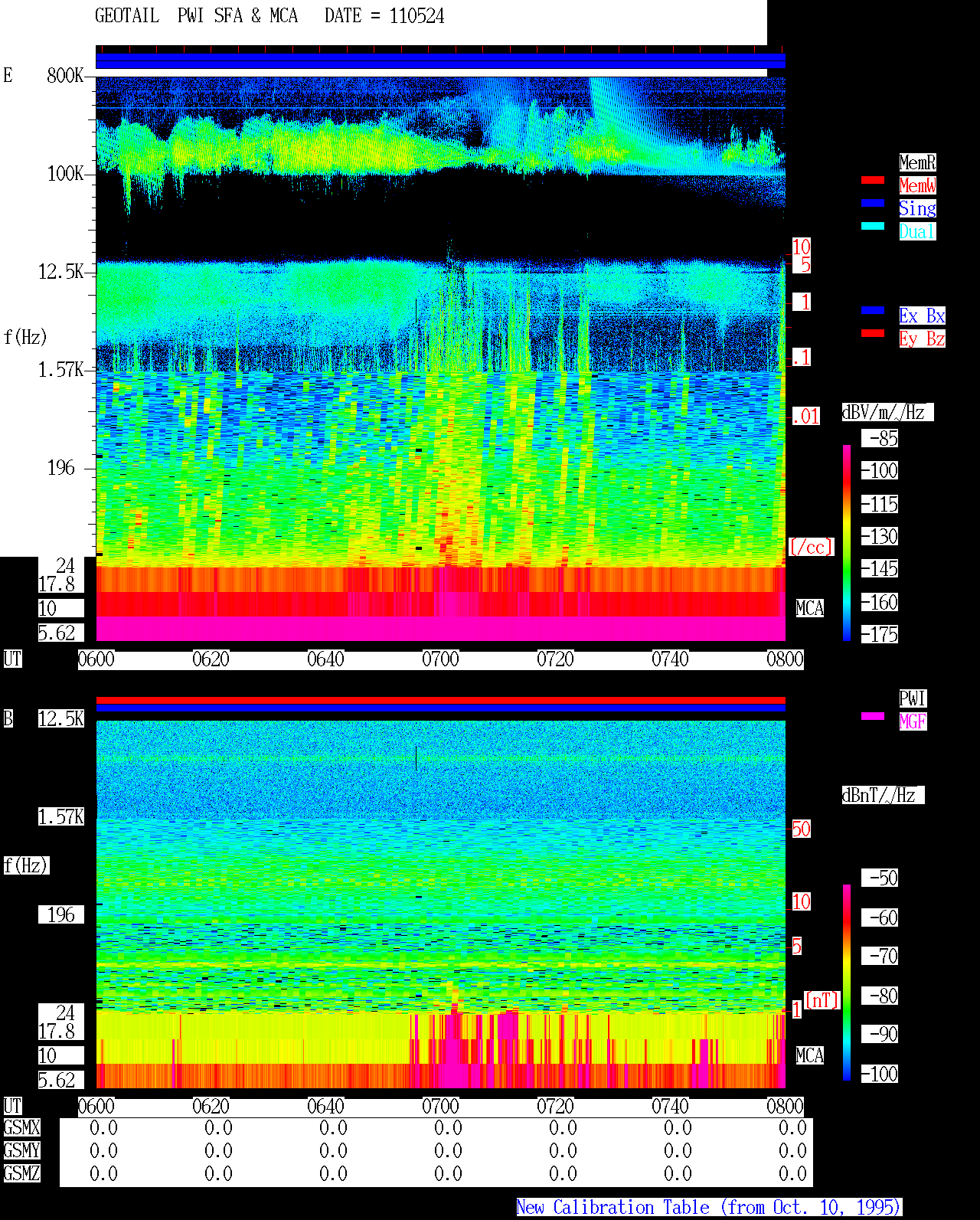Screen dimensions: 980x1220
Task: Click the red bar above the B spectrogram
Action: tap(441, 700)
